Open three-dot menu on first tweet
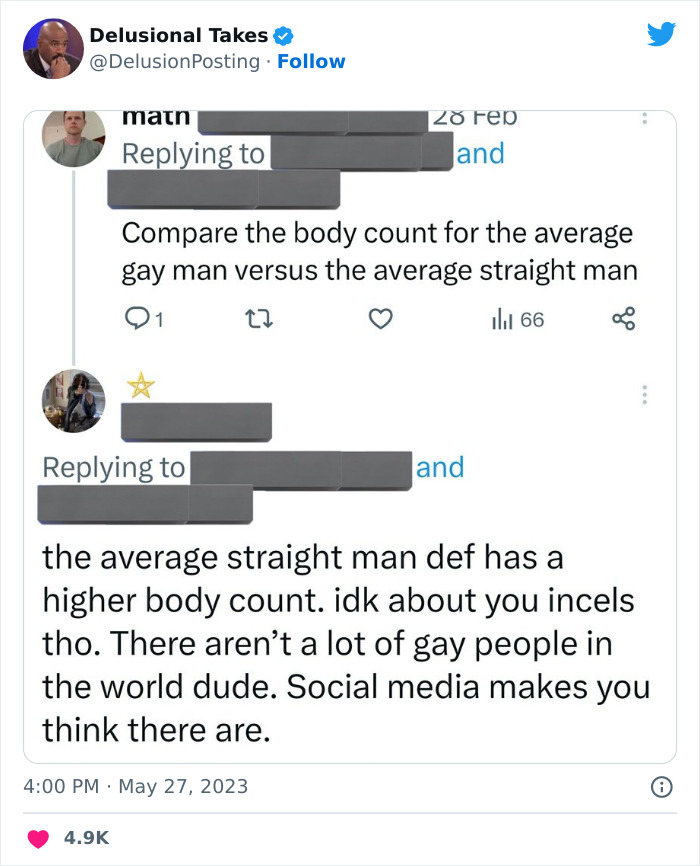This screenshot has height=866, width=700. tap(645, 119)
